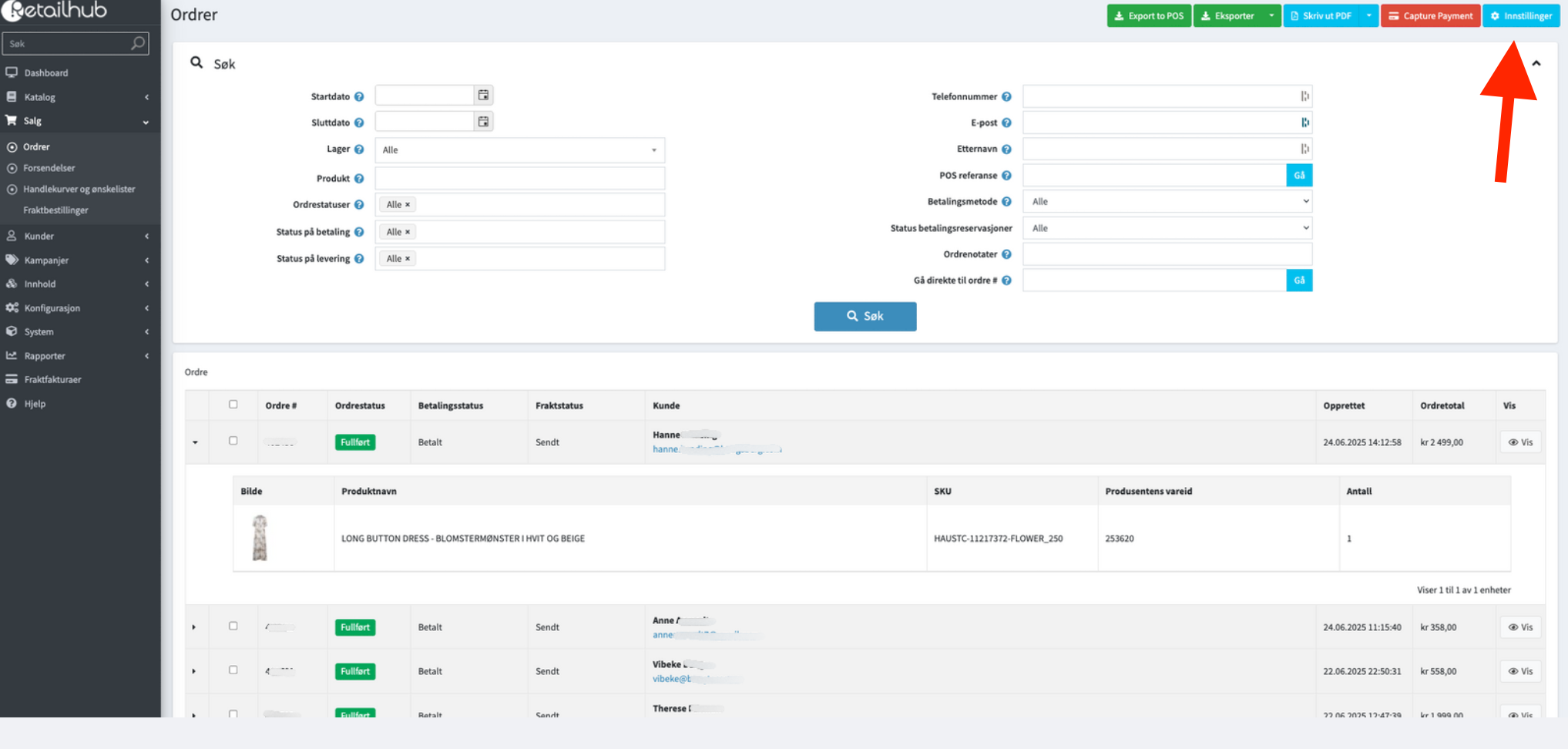Click the help icon next to Lager

359,149
